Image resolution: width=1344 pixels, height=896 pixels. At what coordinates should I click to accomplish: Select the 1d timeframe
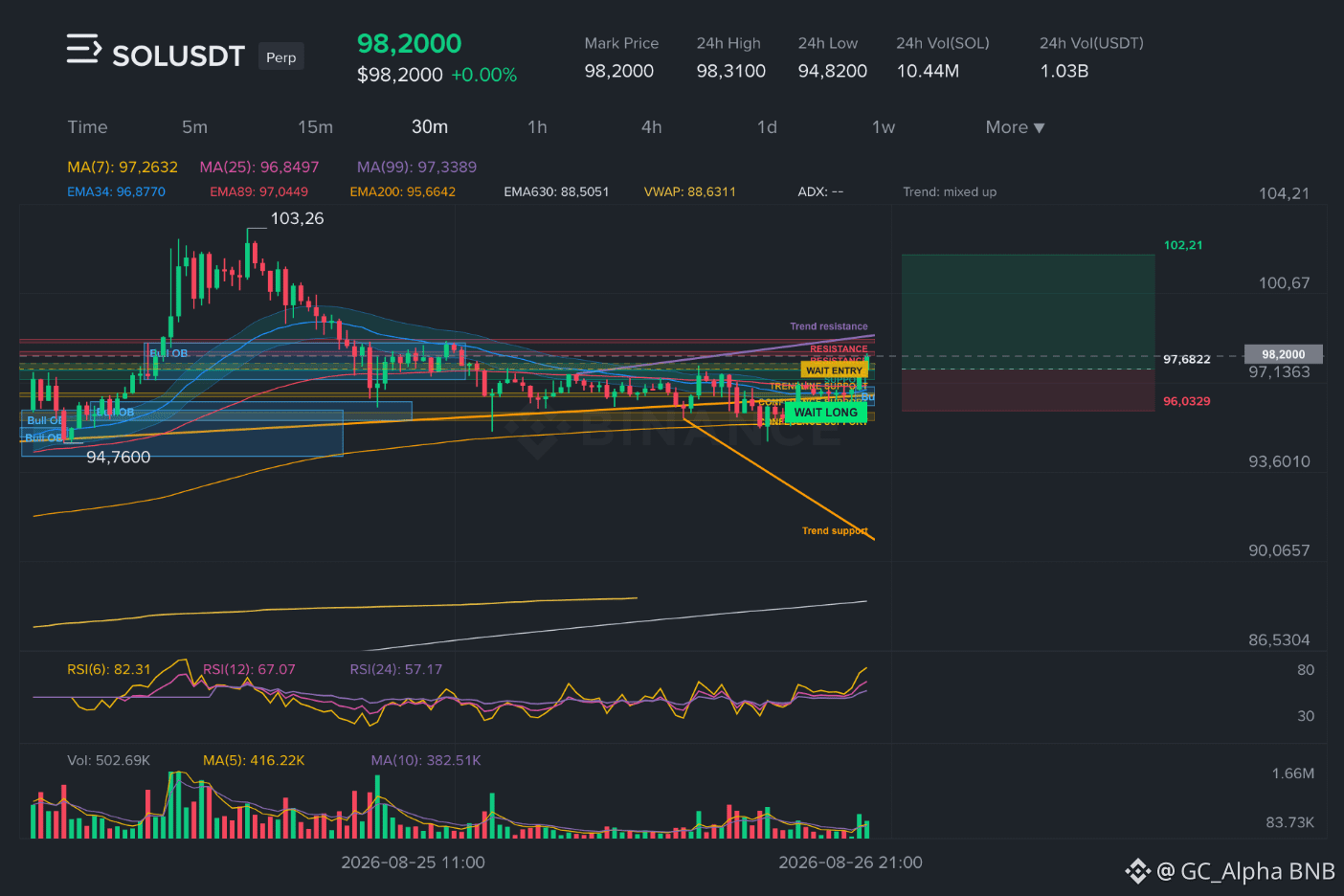click(x=767, y=127)
